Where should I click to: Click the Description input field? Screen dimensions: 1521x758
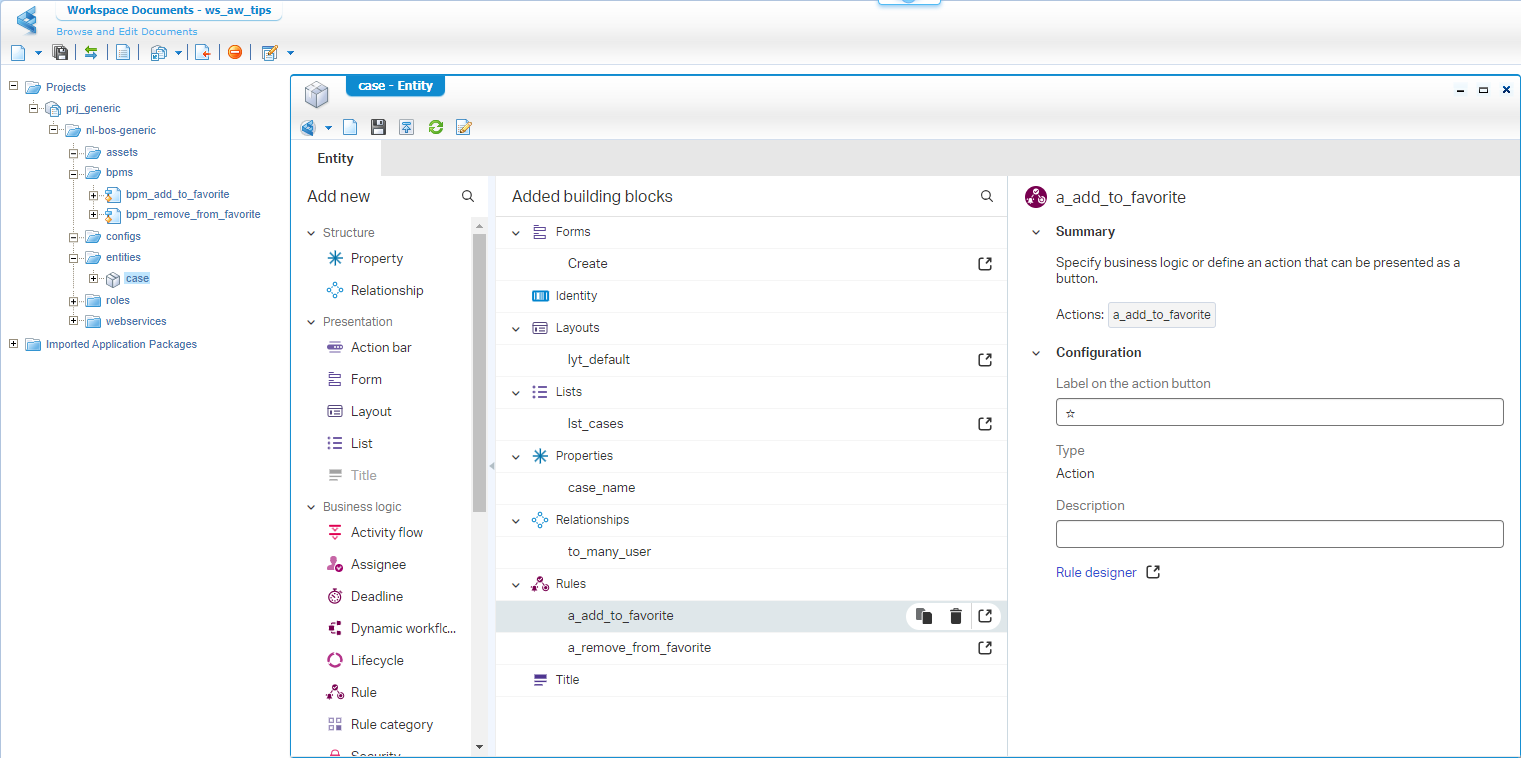pos(1279,534)
